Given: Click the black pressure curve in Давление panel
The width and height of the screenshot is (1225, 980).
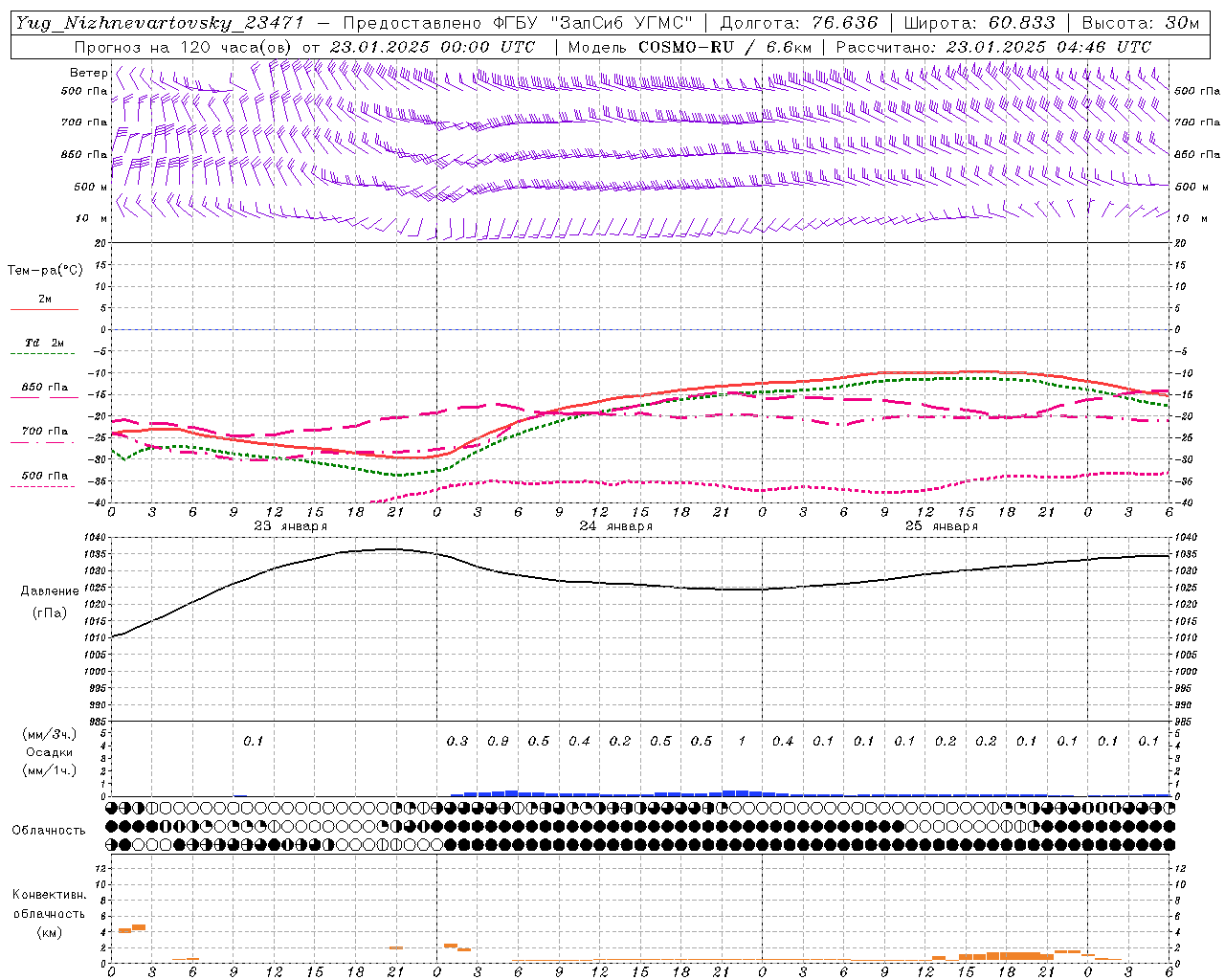Looking at the screenshot, I should [641, 585].
